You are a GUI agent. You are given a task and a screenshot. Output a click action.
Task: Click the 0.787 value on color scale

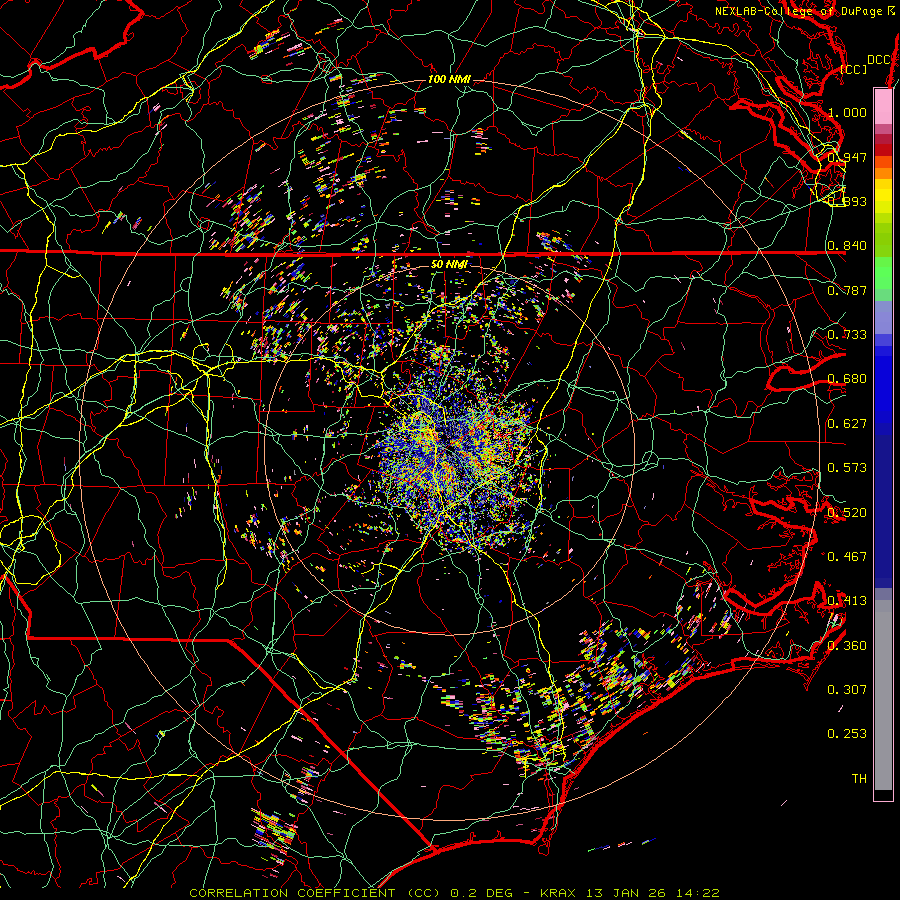coord(847,290)
